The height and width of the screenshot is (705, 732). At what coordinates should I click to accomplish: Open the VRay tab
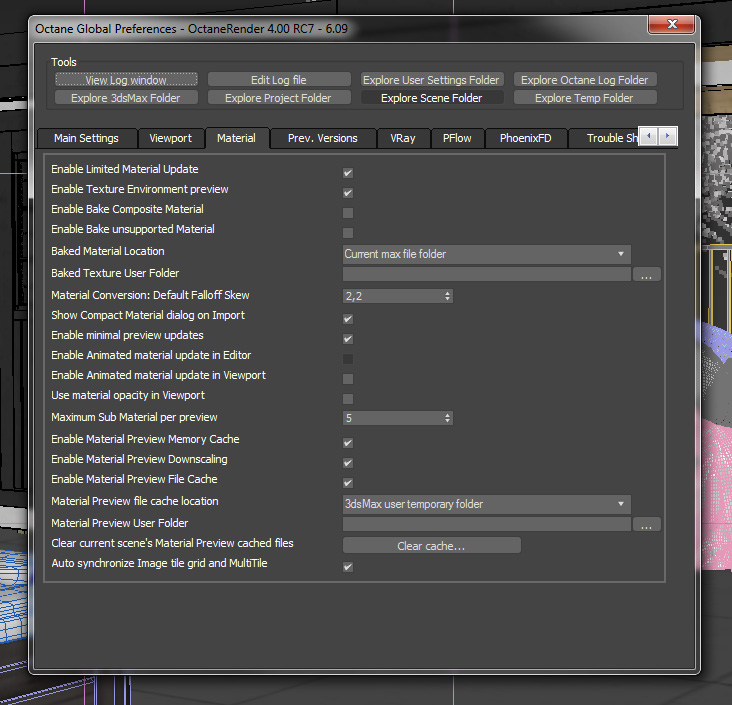pyautogui.click(x=403, y=138)
